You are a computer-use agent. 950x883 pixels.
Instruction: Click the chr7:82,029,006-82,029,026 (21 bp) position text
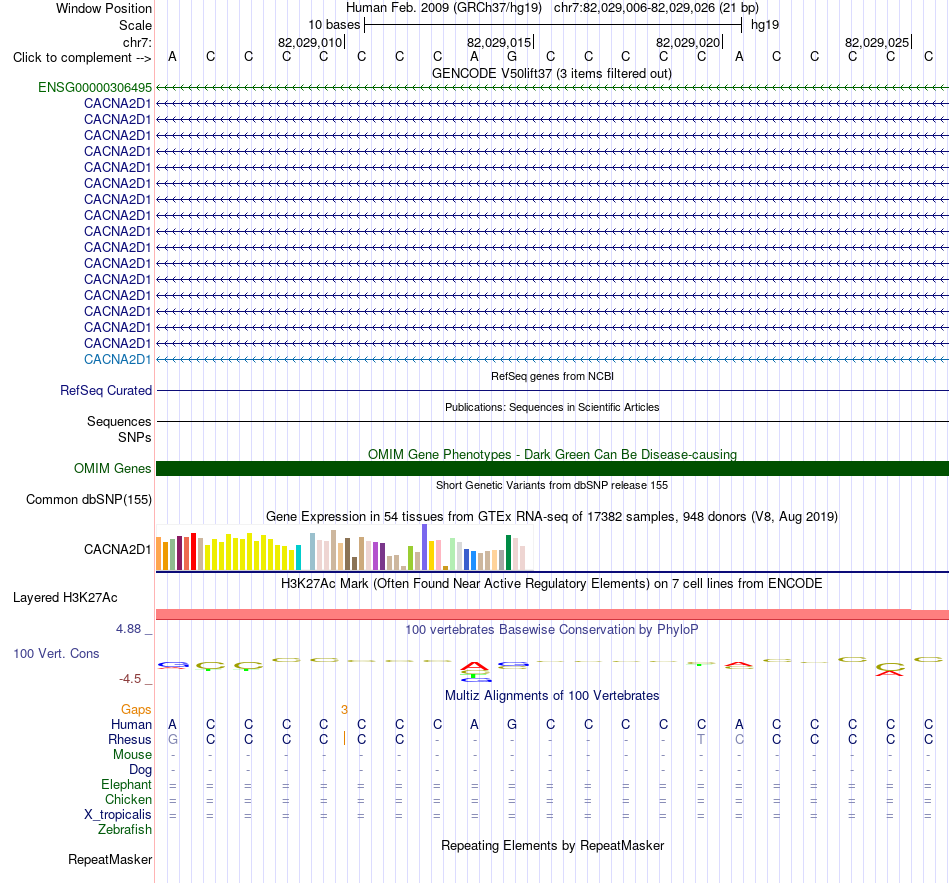(x=656, y=8)
